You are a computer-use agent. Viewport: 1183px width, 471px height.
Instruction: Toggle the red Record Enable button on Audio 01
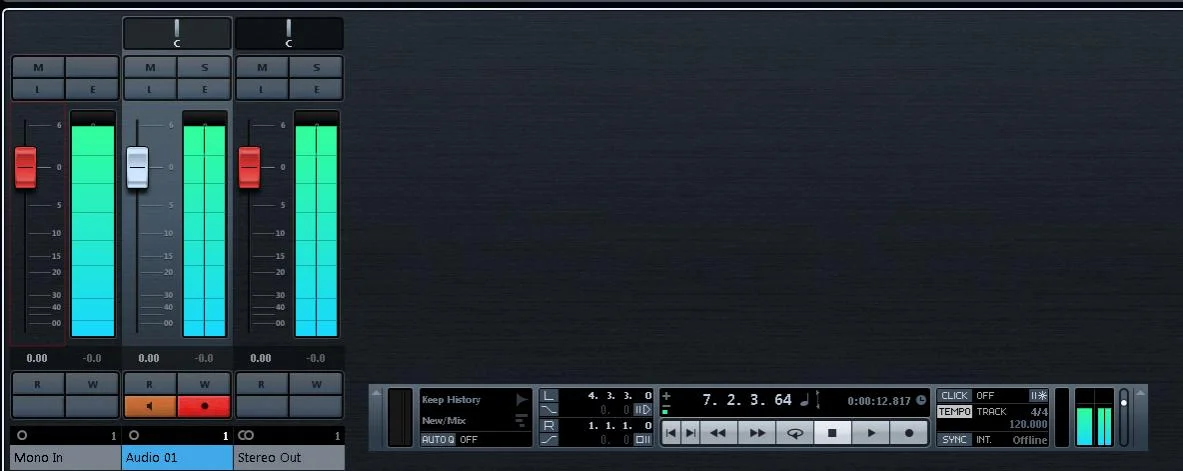204,406
